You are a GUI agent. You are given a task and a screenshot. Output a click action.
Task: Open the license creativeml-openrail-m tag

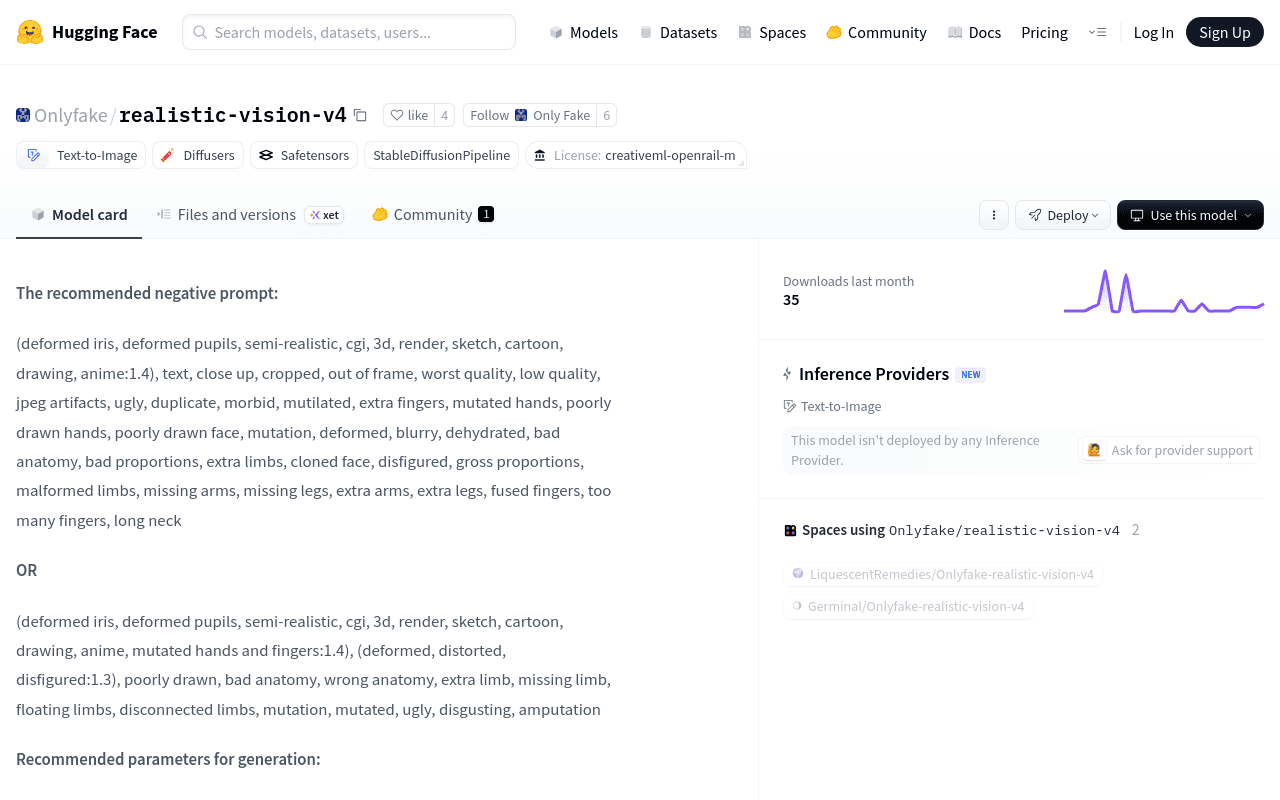coord(636,155)
